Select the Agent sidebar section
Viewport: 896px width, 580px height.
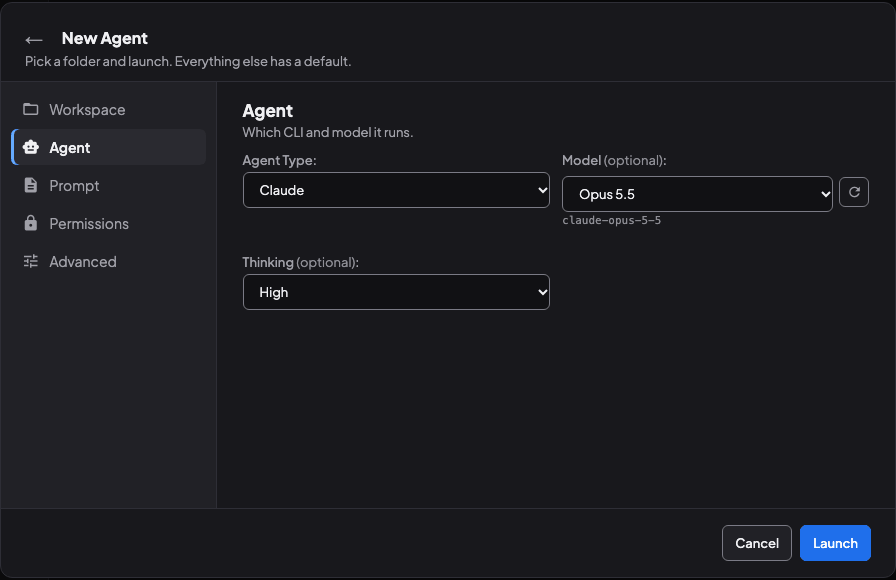(109, 147)
